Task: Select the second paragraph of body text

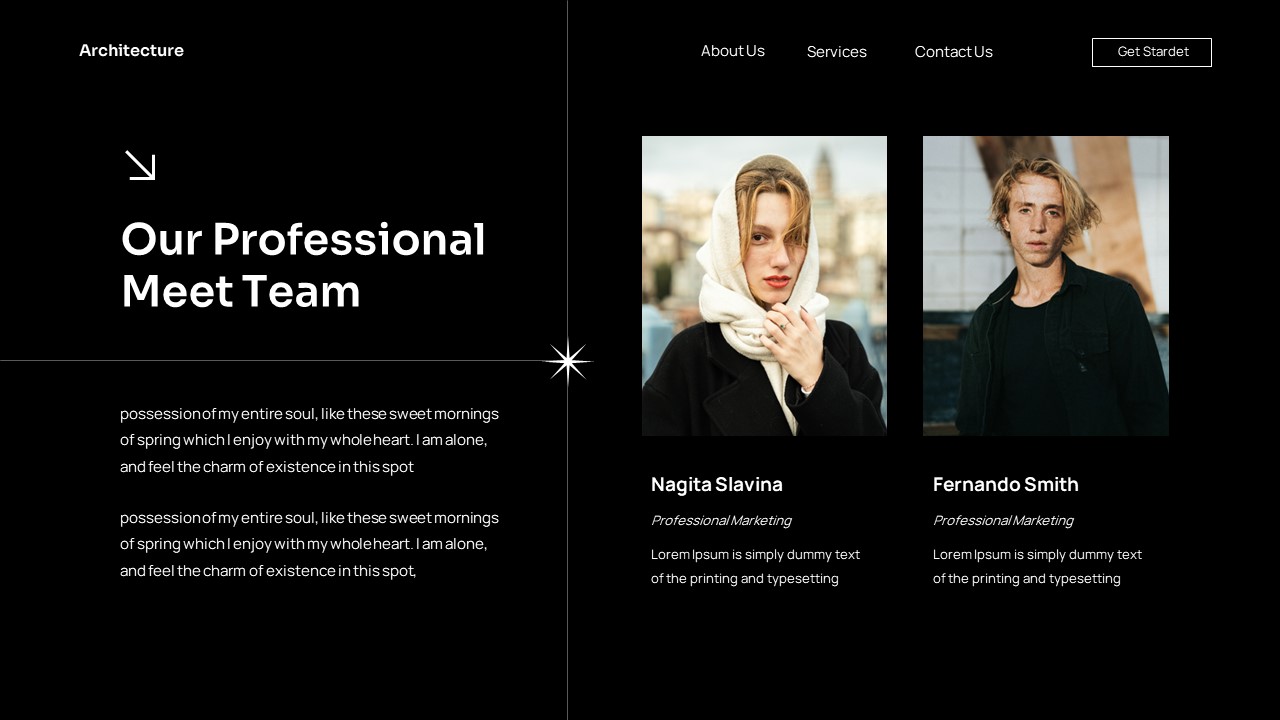Action: click(x=309, y=544)
